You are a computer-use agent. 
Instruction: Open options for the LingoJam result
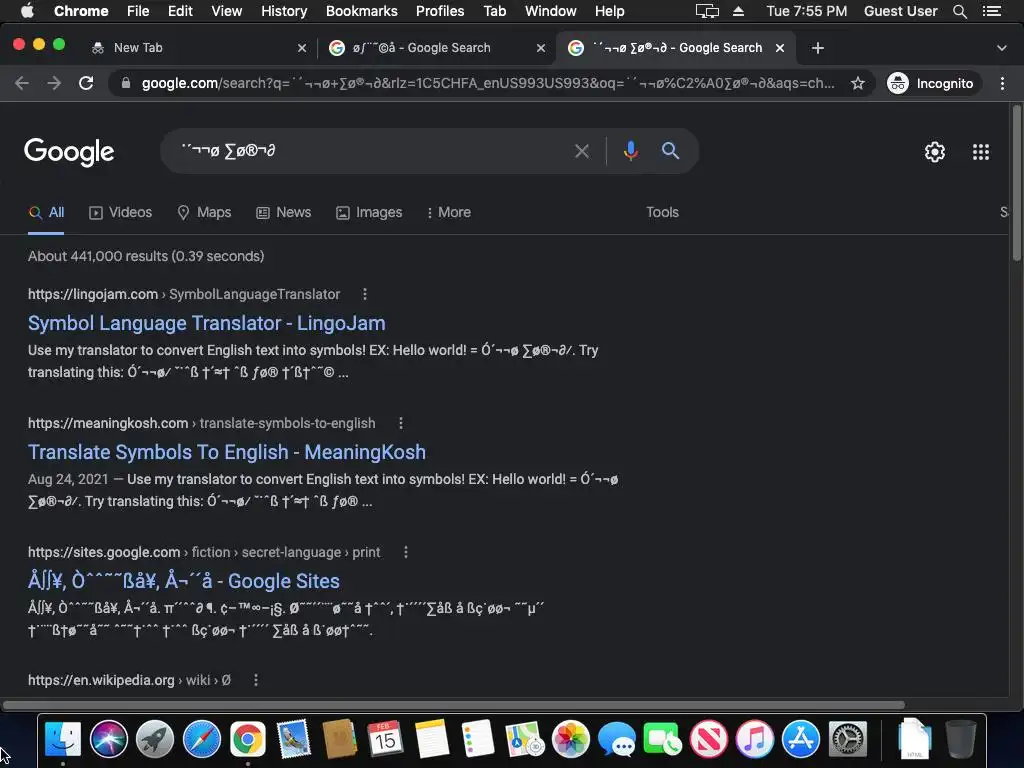[x=364, y=295]
